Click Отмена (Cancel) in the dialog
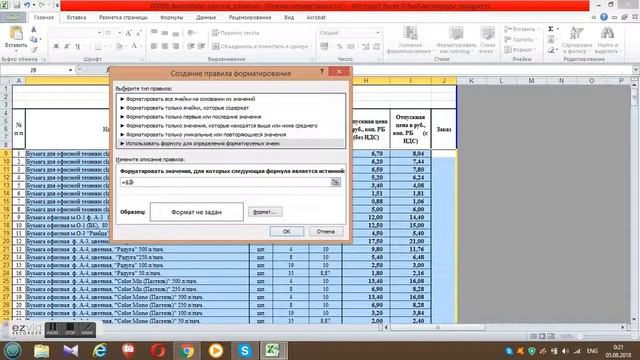Image resolution: width=640 pixels, height=360 pixels. [x=326, y=231]
